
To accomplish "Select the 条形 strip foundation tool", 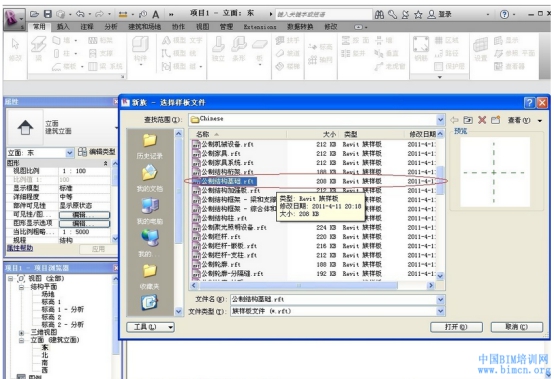I will pos(239,49).
